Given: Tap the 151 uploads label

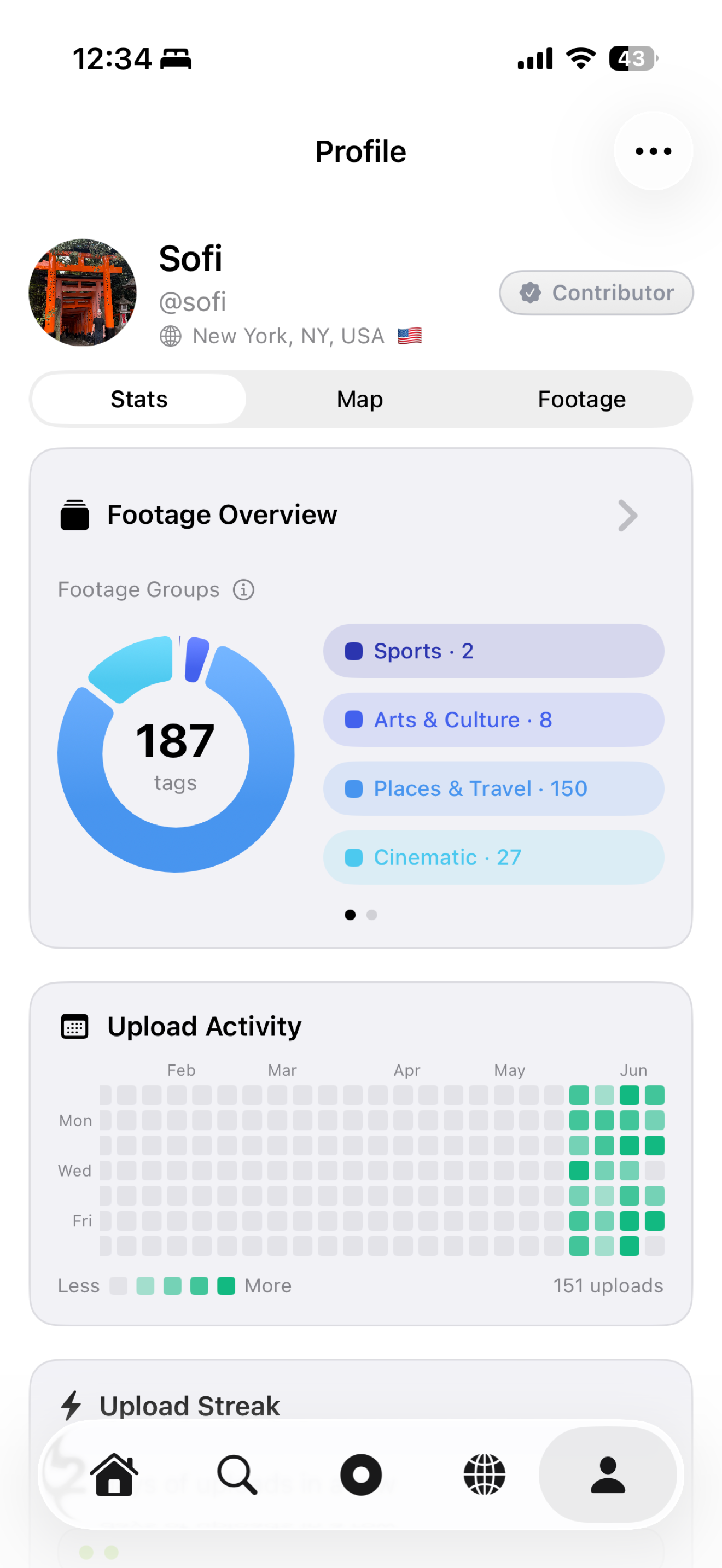Looking at the screenshot, I should 608,1285.
